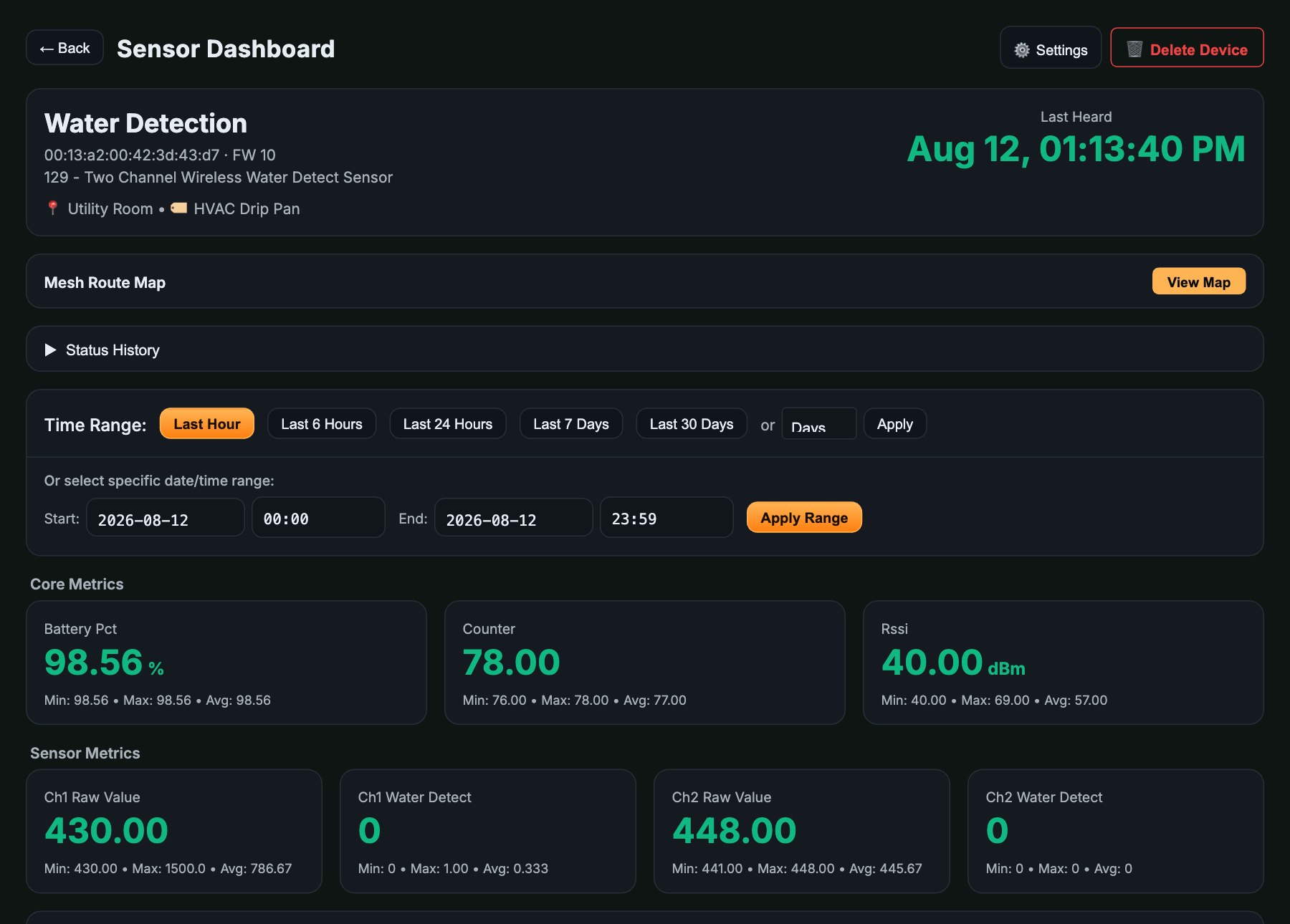Click the Settings button label

pyautogui.click(x=1061, y=50)
